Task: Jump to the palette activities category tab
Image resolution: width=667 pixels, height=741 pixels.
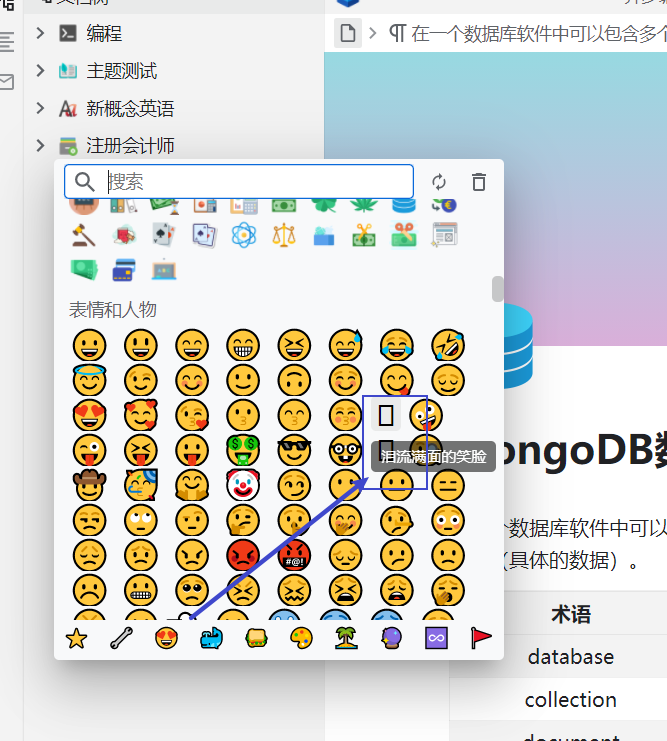Action: pos(301,638)
